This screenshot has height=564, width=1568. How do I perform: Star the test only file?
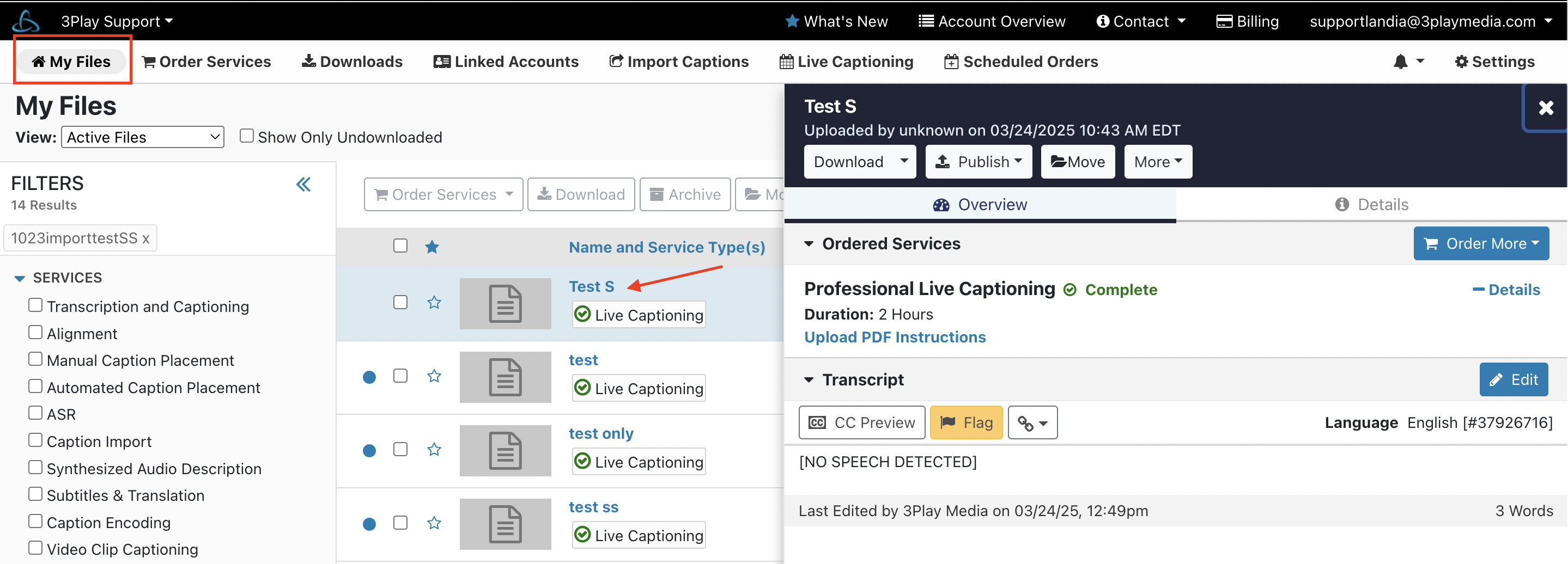pyautogui.click(x=434, y=450)
